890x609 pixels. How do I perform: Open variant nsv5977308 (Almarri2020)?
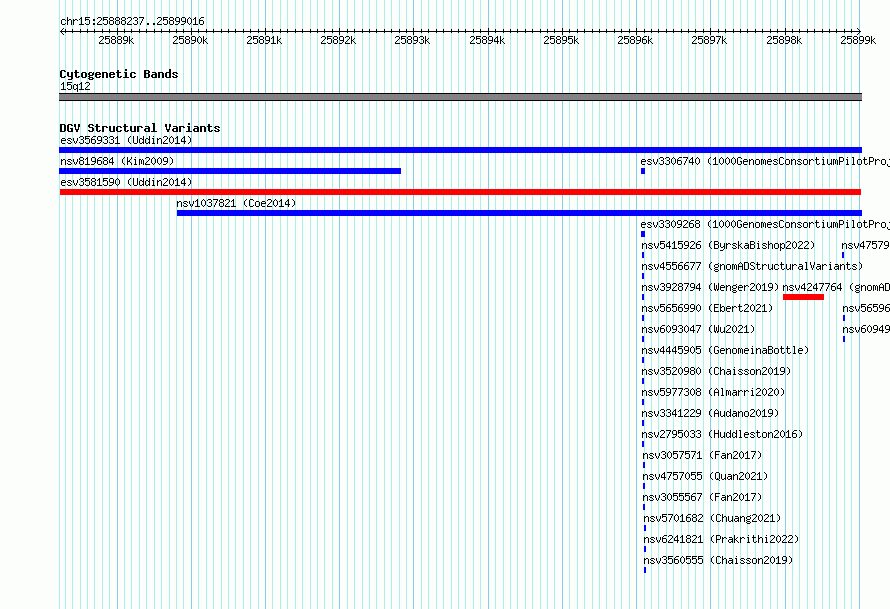(713, 392)
